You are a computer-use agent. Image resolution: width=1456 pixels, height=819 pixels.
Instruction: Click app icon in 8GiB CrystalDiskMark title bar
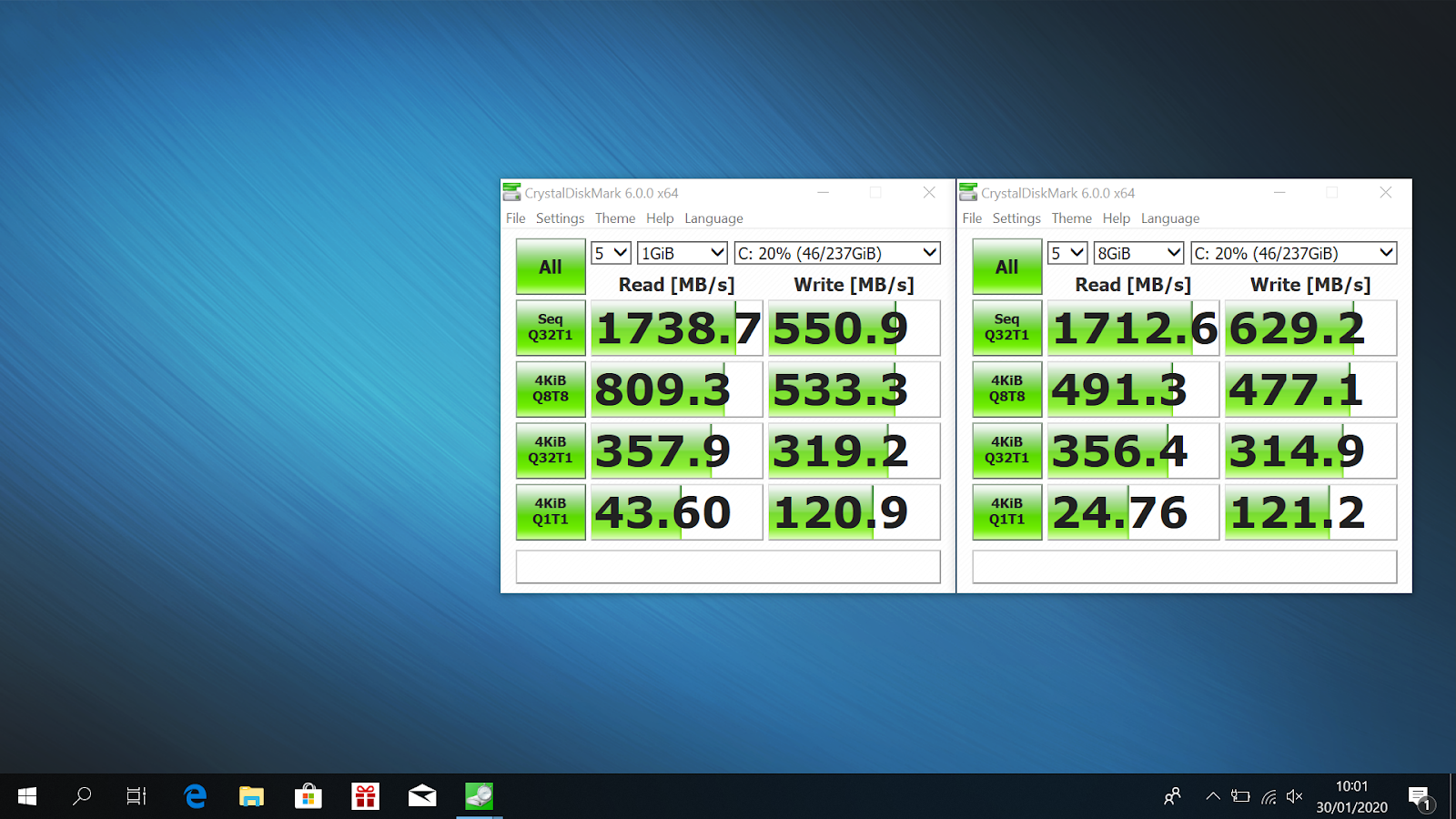968,192
